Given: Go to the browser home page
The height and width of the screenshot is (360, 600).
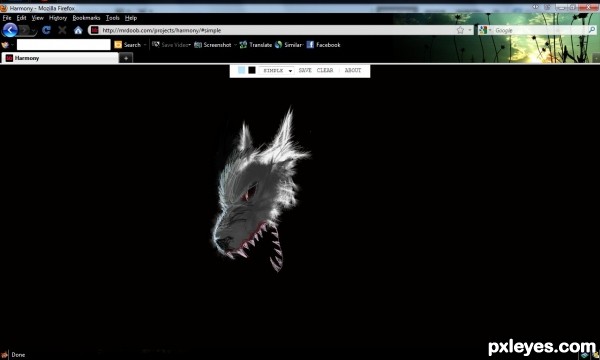Looking at the screenshot, I should click(x=78, y=30).
